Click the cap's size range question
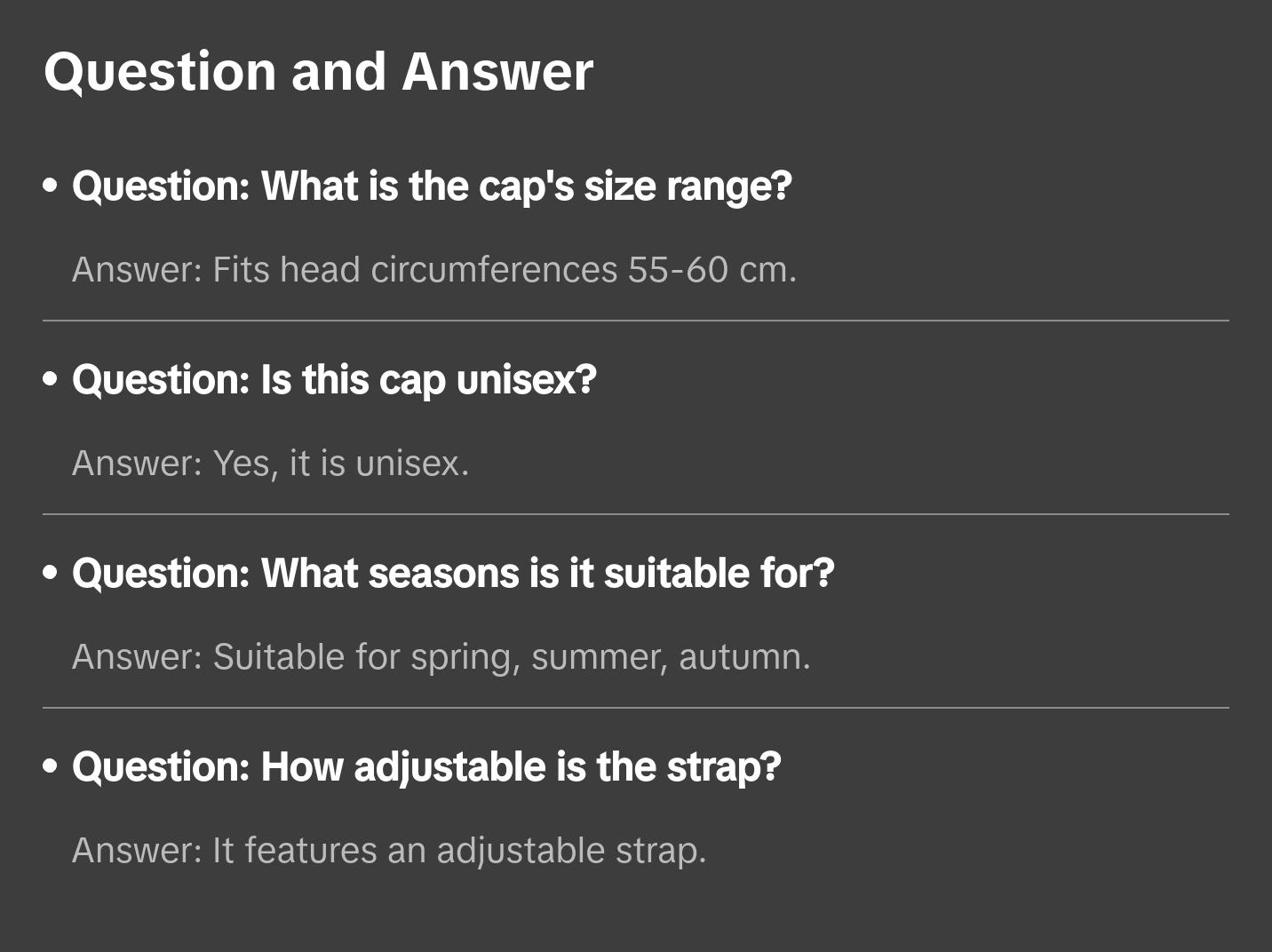Screen dimensions: 1272x952 (x=432, y=186)
